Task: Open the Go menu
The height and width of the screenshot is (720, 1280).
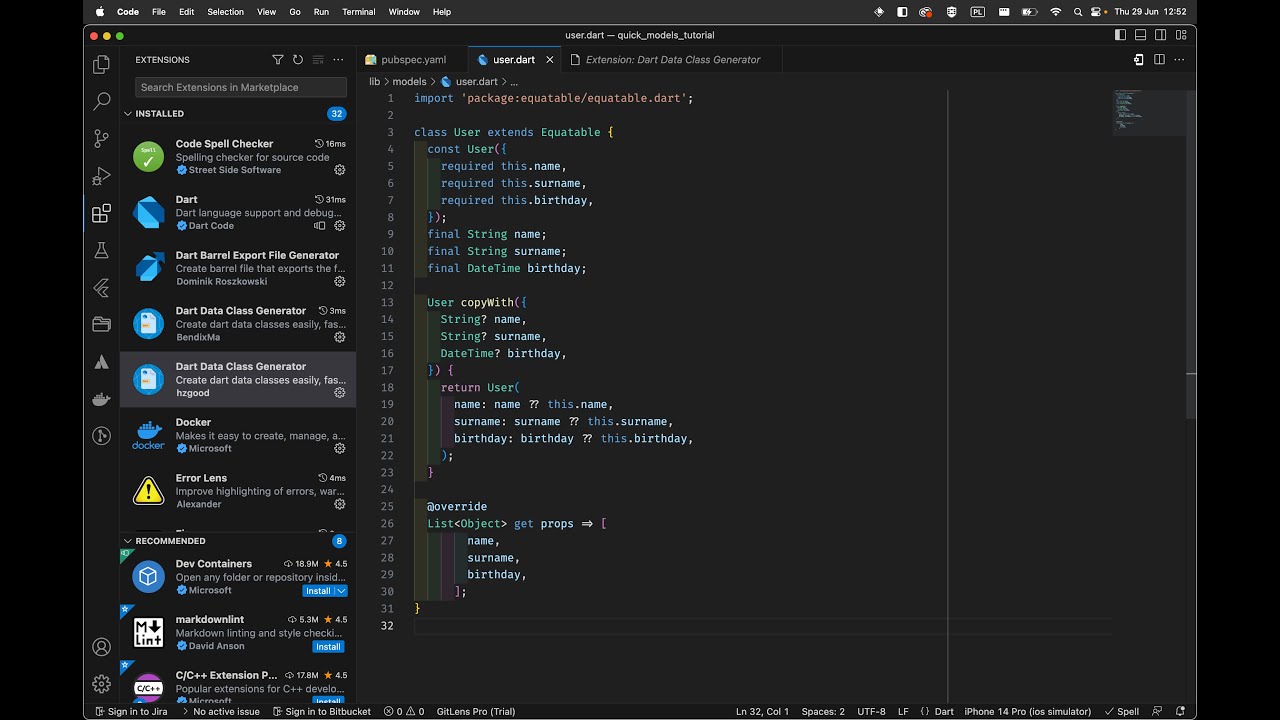Action: click(295, 12)
